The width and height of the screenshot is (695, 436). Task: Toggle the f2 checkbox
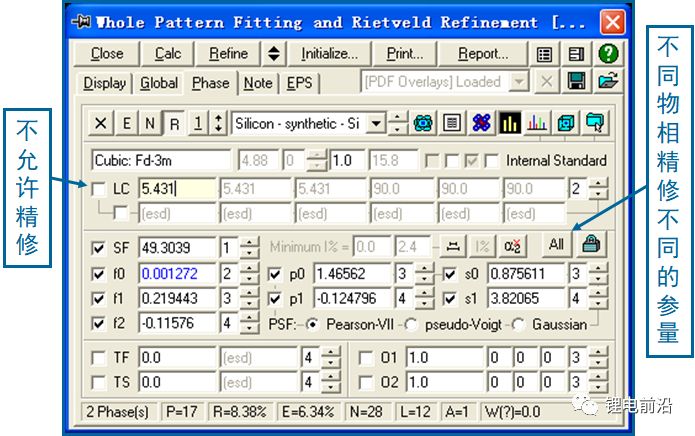98,323
